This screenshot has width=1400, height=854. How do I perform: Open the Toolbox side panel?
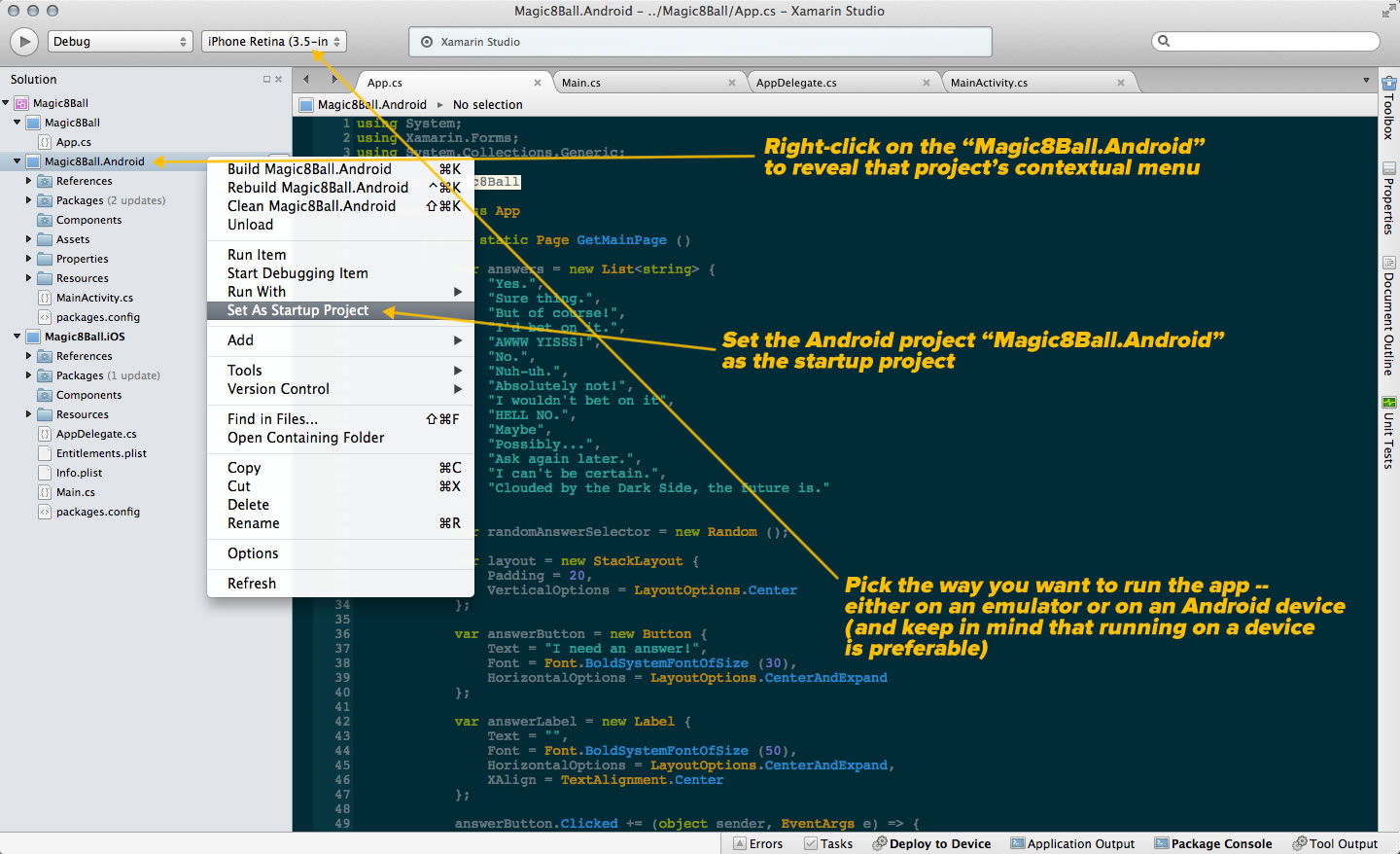point(1388,108)
